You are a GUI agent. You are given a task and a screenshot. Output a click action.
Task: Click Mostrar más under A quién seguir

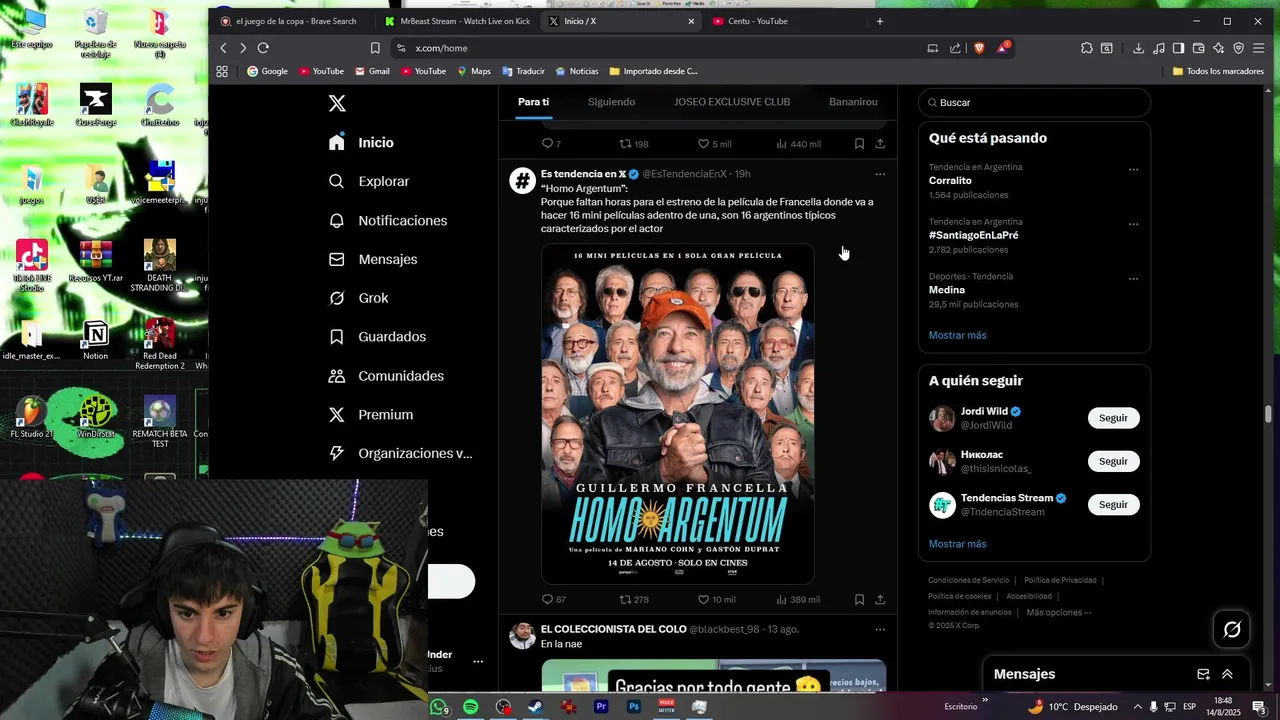(x=957, y=544)
